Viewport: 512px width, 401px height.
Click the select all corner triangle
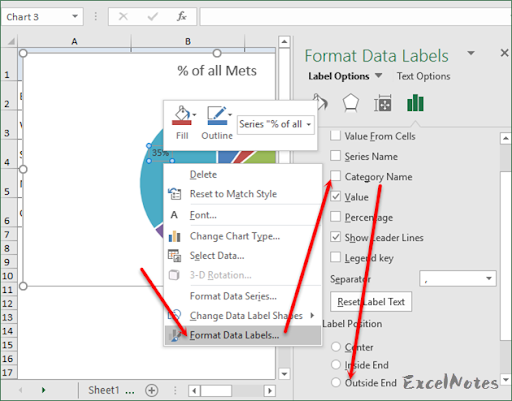[11, 42]
